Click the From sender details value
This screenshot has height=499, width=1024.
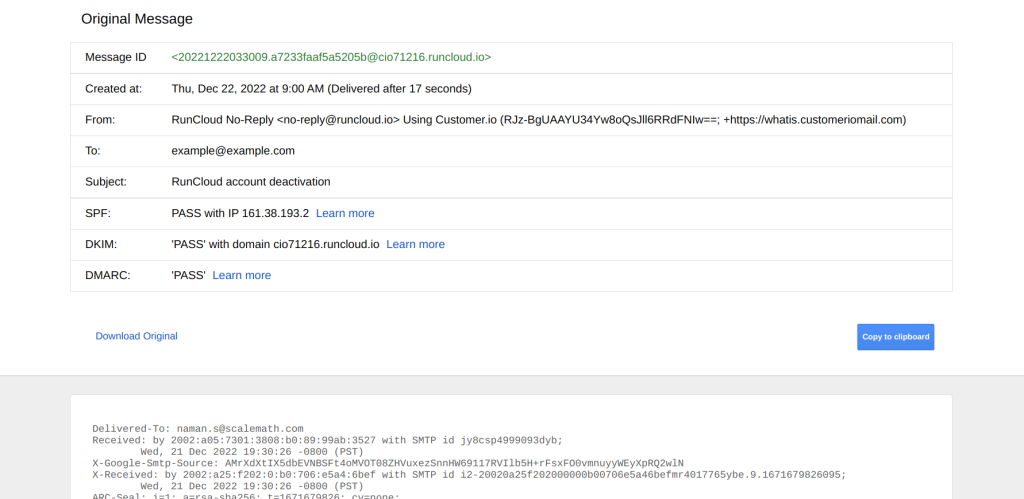coord(539,120)
